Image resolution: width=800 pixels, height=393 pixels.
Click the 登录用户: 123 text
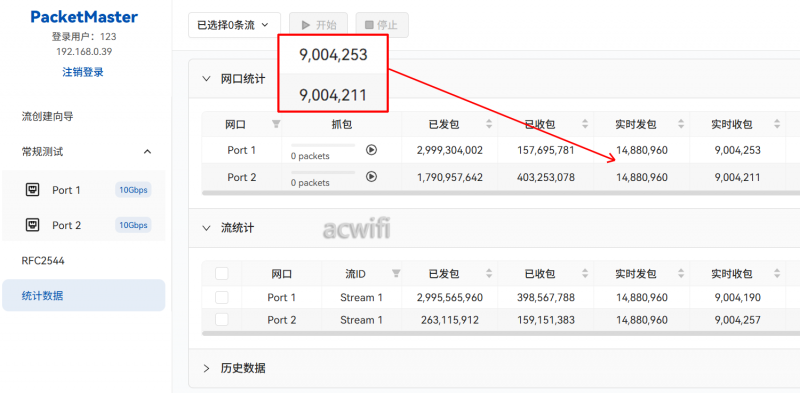pos(84,37)
